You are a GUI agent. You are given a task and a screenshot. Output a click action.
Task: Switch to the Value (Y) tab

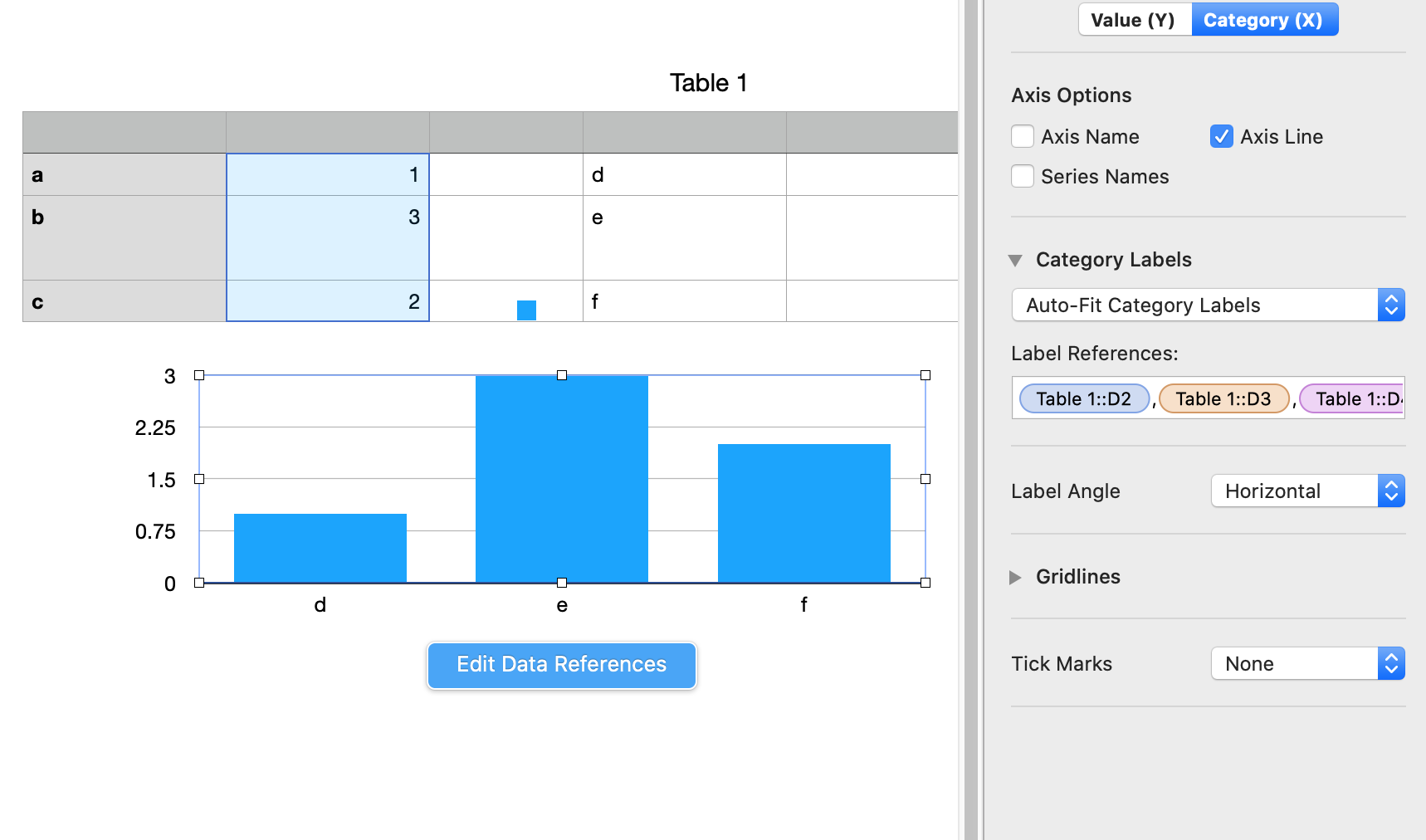(x=1134, y=20)
